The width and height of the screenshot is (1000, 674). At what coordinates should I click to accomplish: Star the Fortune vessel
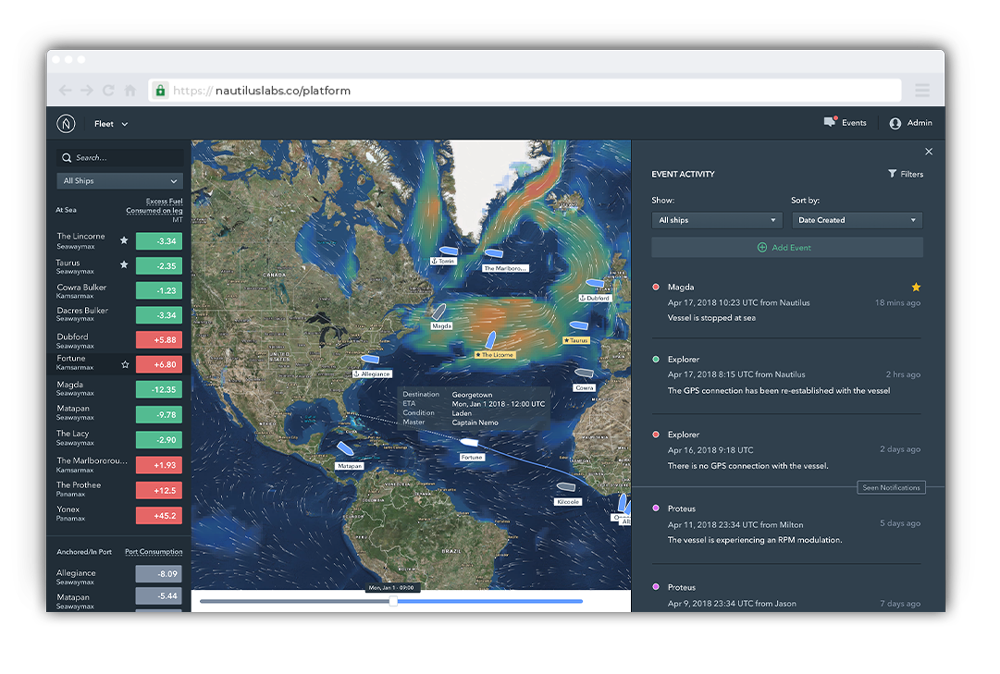click(125, 365)
